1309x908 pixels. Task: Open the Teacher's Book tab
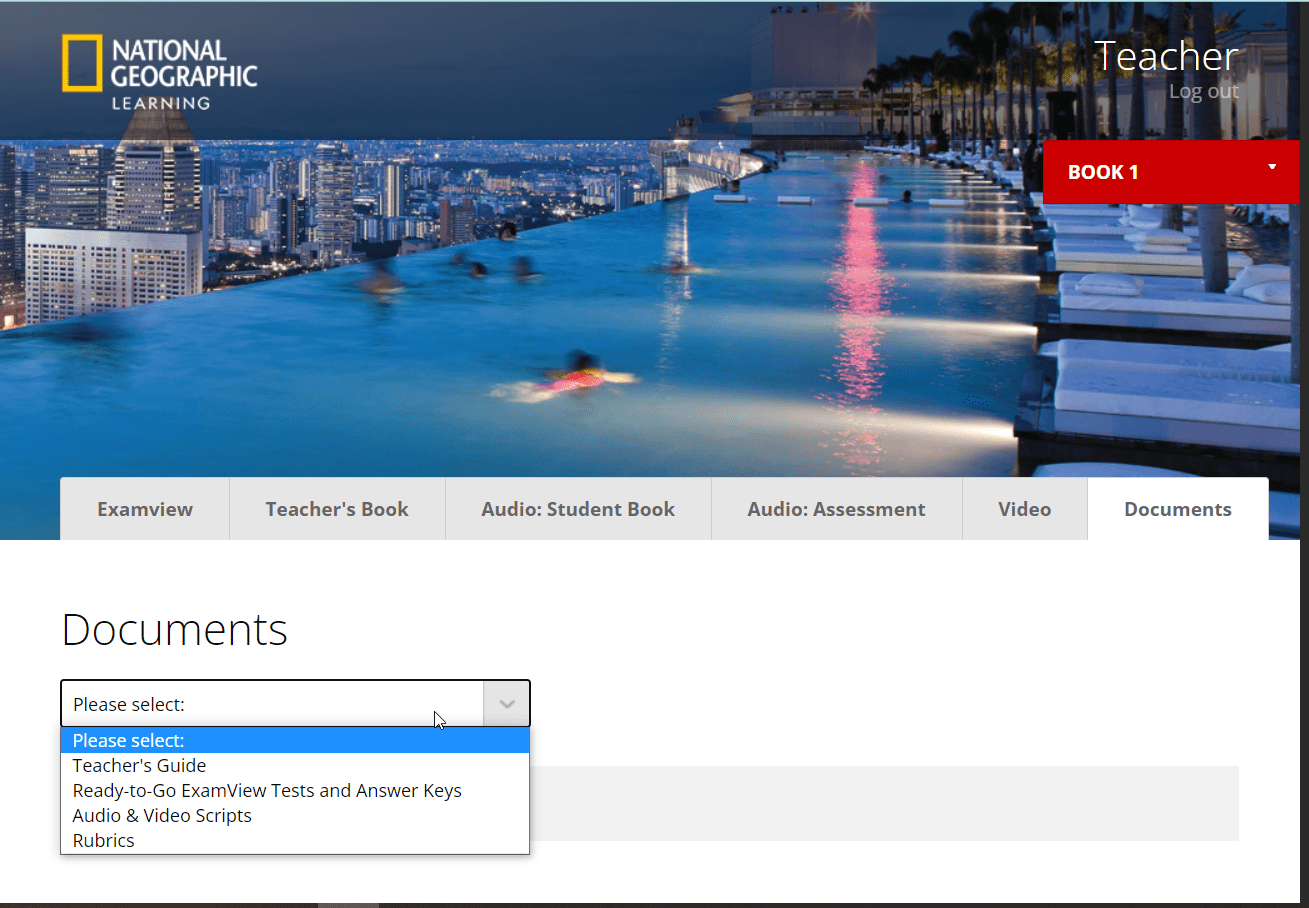click(337, 509)
